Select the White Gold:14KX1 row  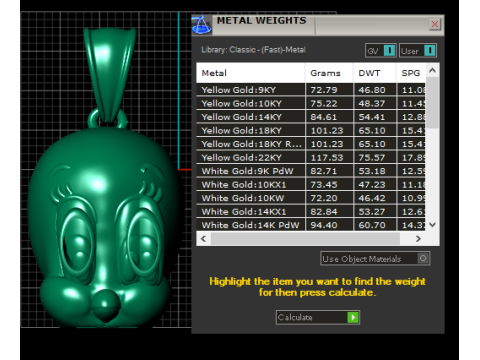click(311, 212)
